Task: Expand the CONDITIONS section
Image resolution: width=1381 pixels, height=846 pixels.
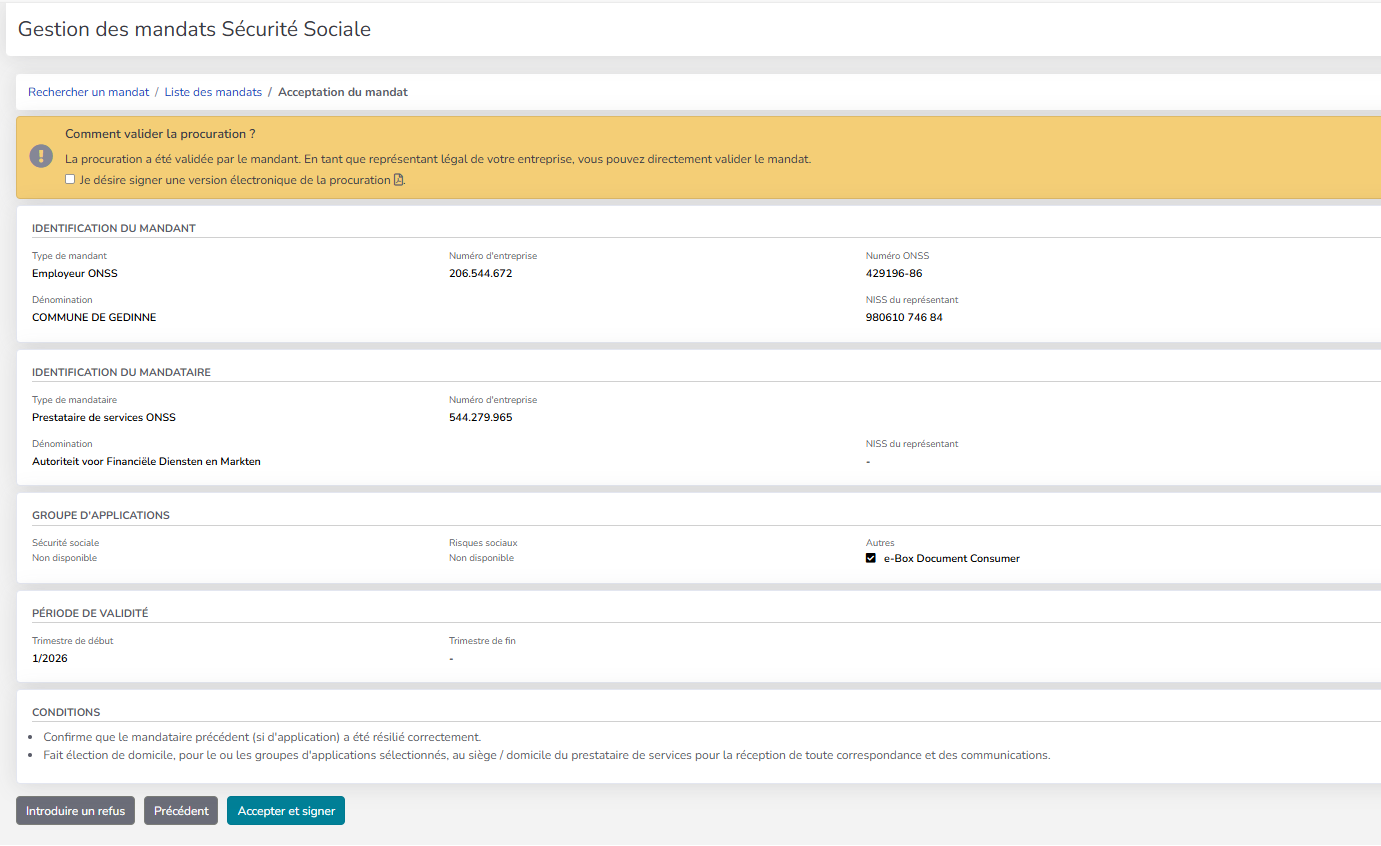Action: coord(66,712)
